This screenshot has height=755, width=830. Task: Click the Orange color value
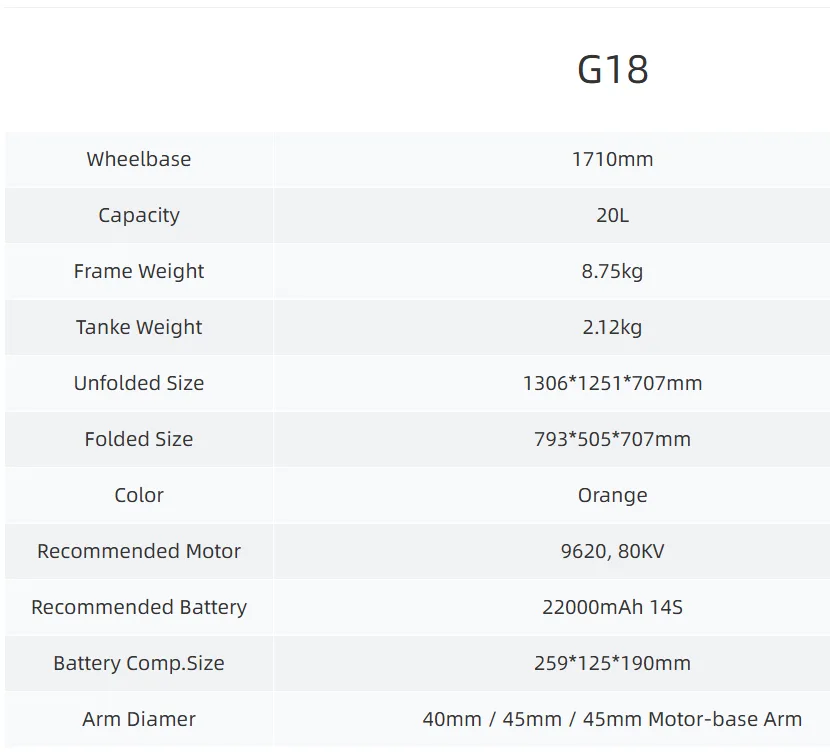pos(612,495)
